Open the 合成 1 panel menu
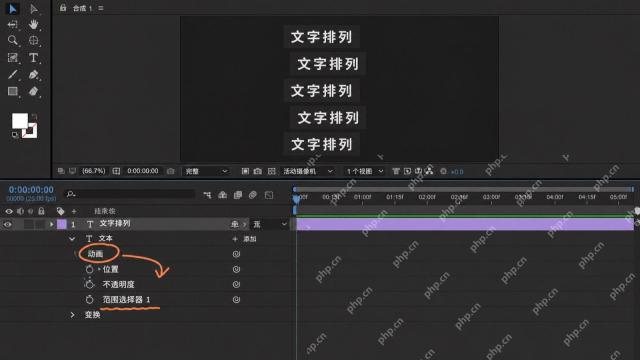This screenshot has height=360, width=640. pos(101,8)
